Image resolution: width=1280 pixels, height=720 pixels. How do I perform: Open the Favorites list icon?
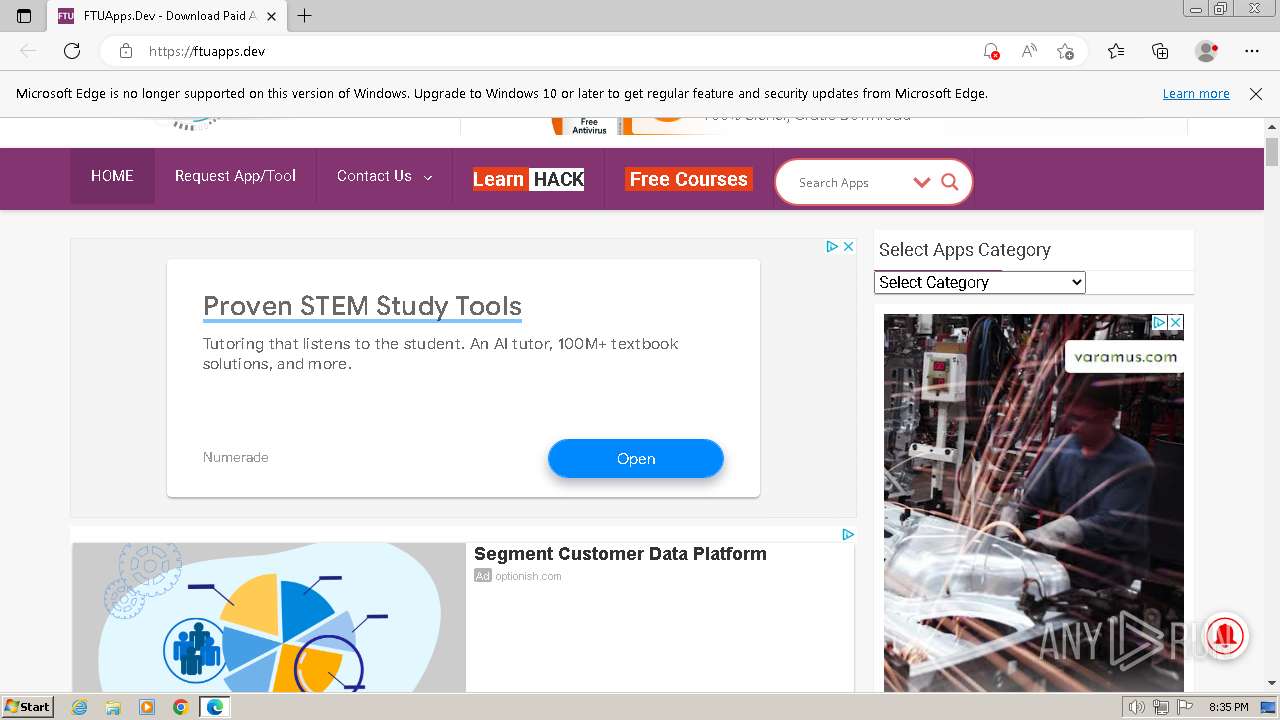(1116, 51)
